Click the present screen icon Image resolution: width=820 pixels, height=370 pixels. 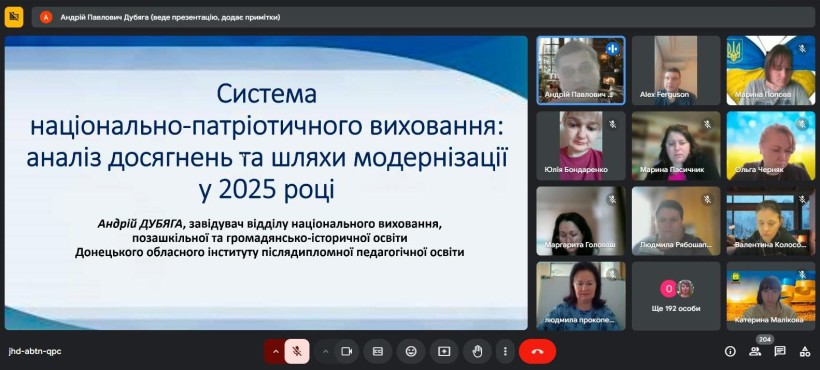[x=444, y=352]
